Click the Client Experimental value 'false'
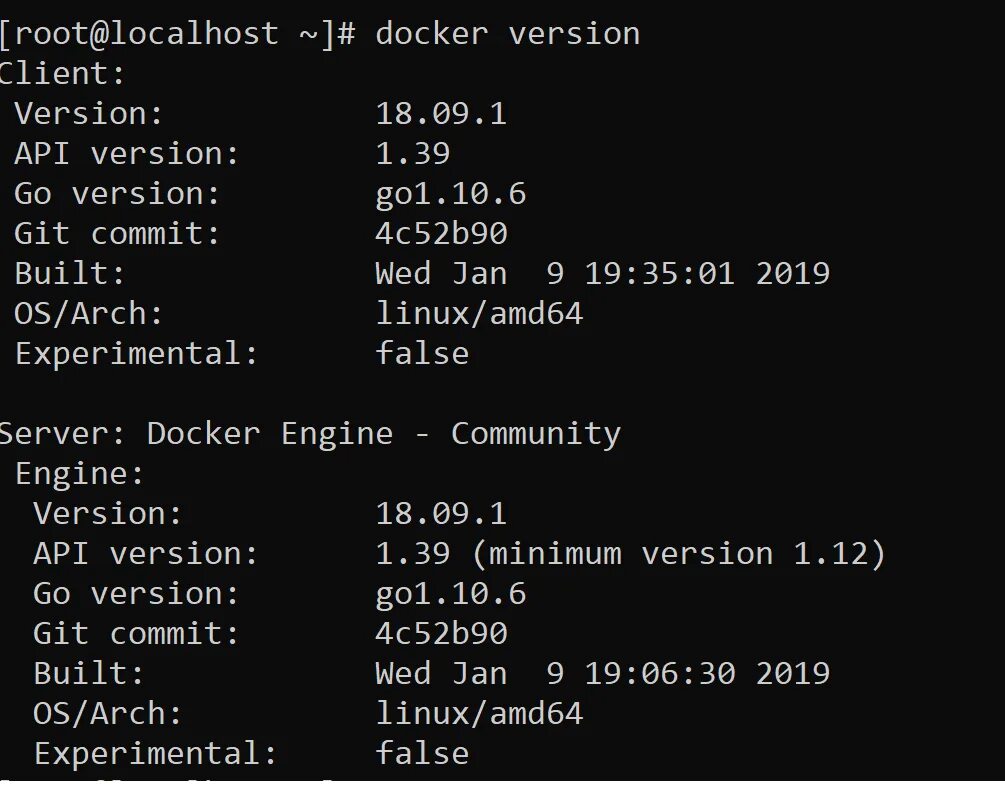The width and height of the screenshot is (1005, 785). tap(422, 353)
